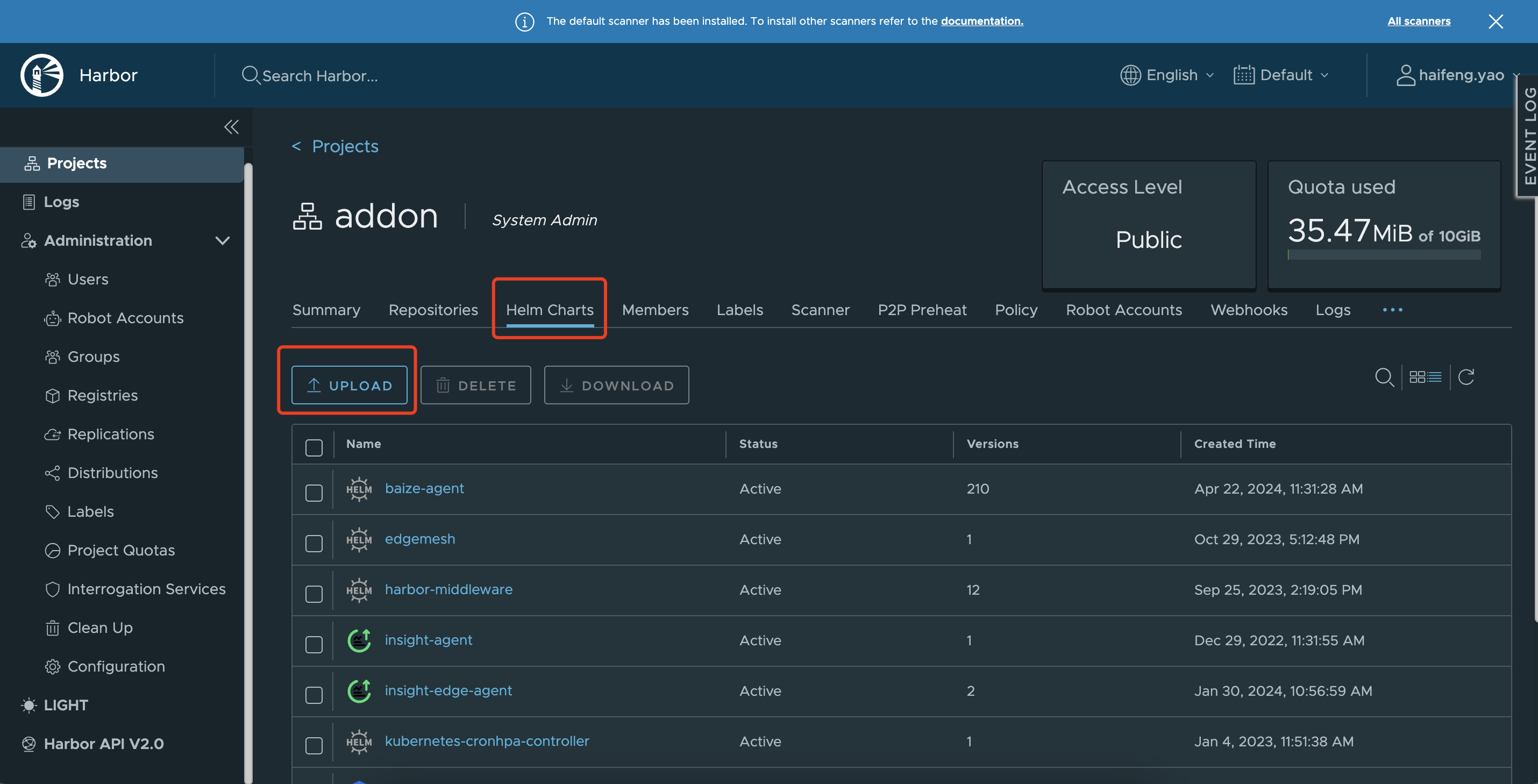Select the Members tab
Image resolution: width=1538 pixels, height=784 pixels.
pos(655,309)
